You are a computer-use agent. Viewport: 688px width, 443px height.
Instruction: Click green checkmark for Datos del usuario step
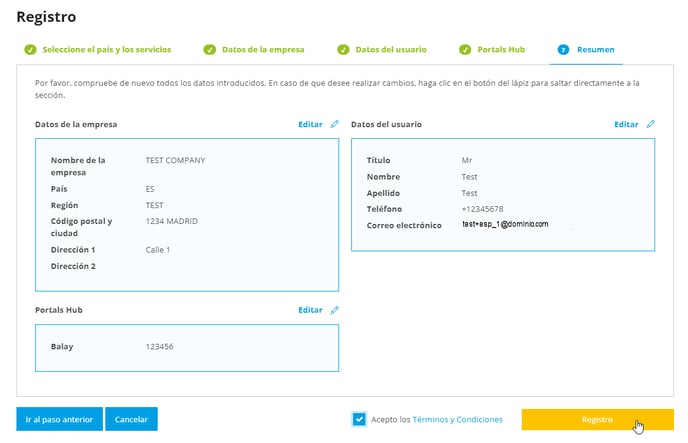[344, 49]
